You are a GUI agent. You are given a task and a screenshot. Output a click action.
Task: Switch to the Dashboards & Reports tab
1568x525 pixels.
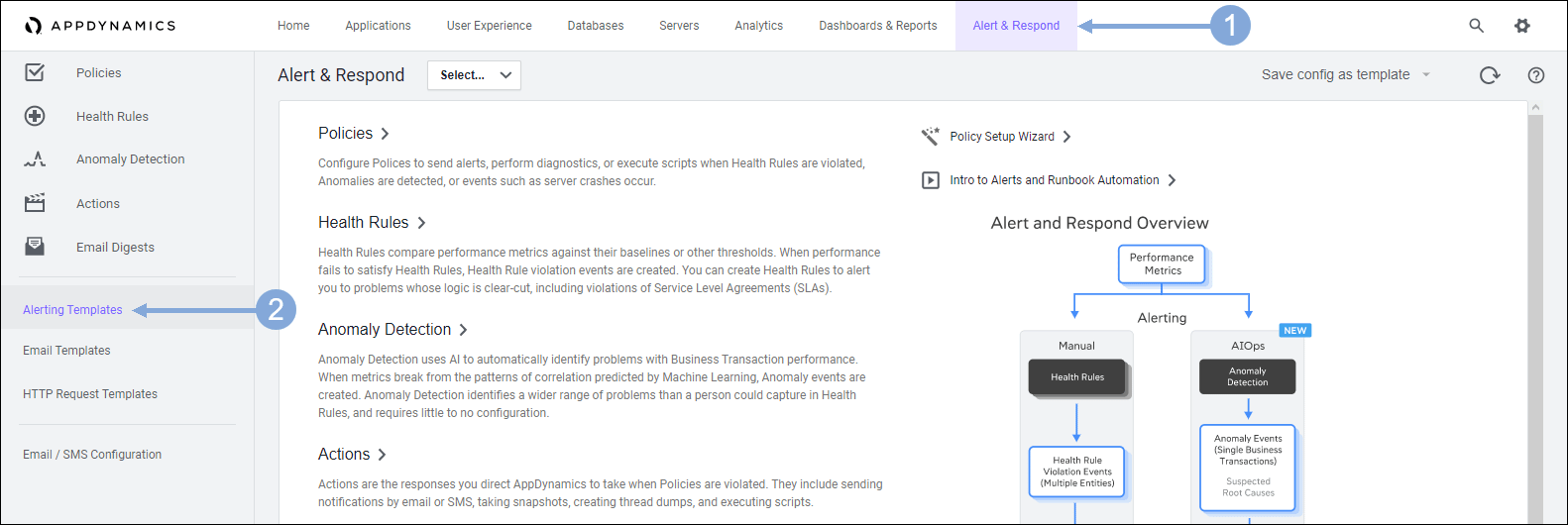click(x=877, y=26)
